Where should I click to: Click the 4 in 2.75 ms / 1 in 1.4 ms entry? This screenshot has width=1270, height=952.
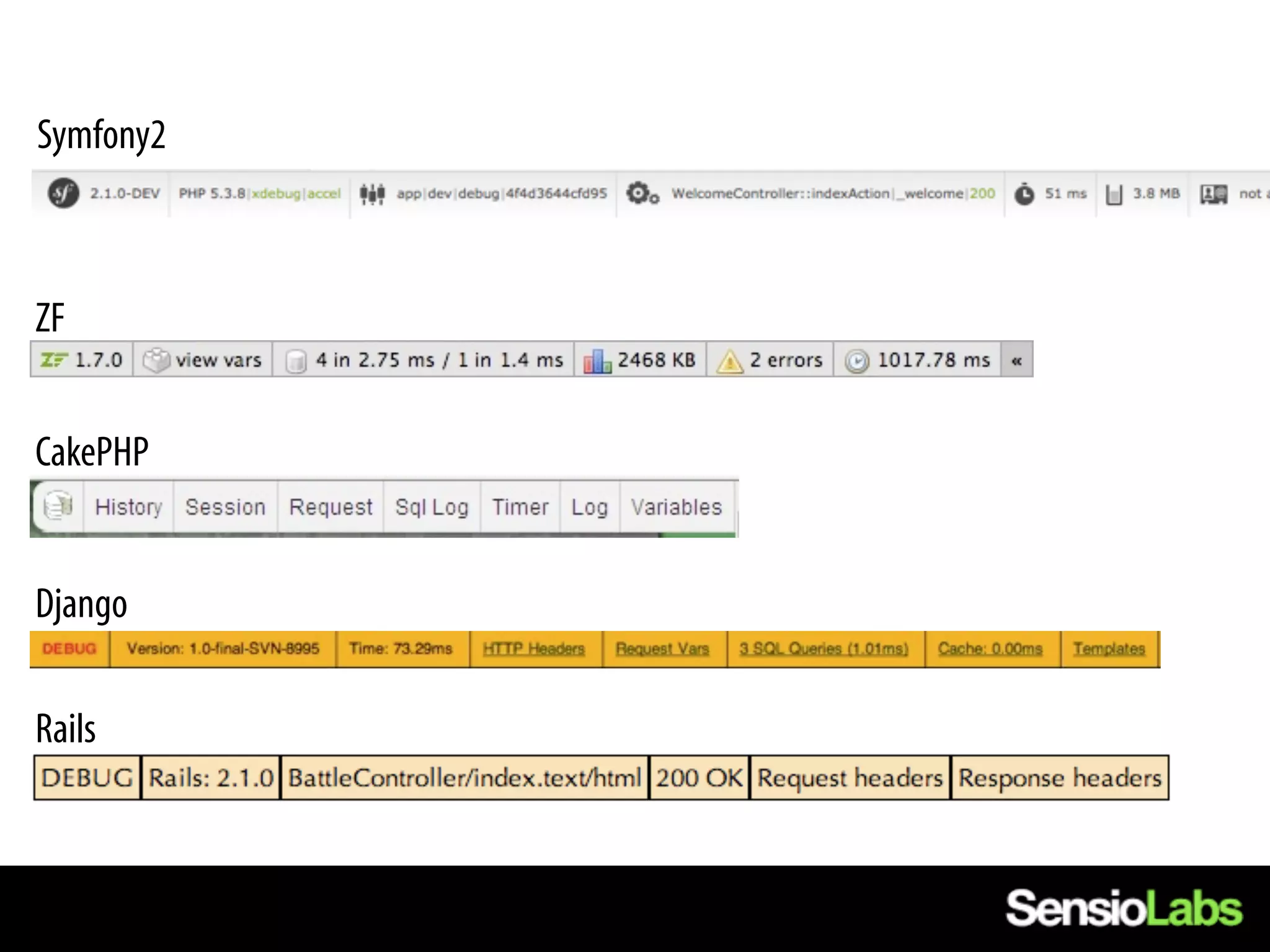coord(439,360)
